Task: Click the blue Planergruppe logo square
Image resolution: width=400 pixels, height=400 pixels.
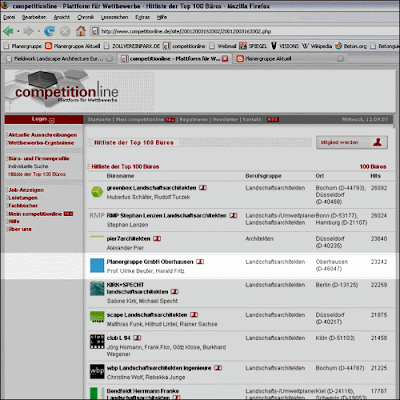Action: pyautogui.click(x=97, y=265)
